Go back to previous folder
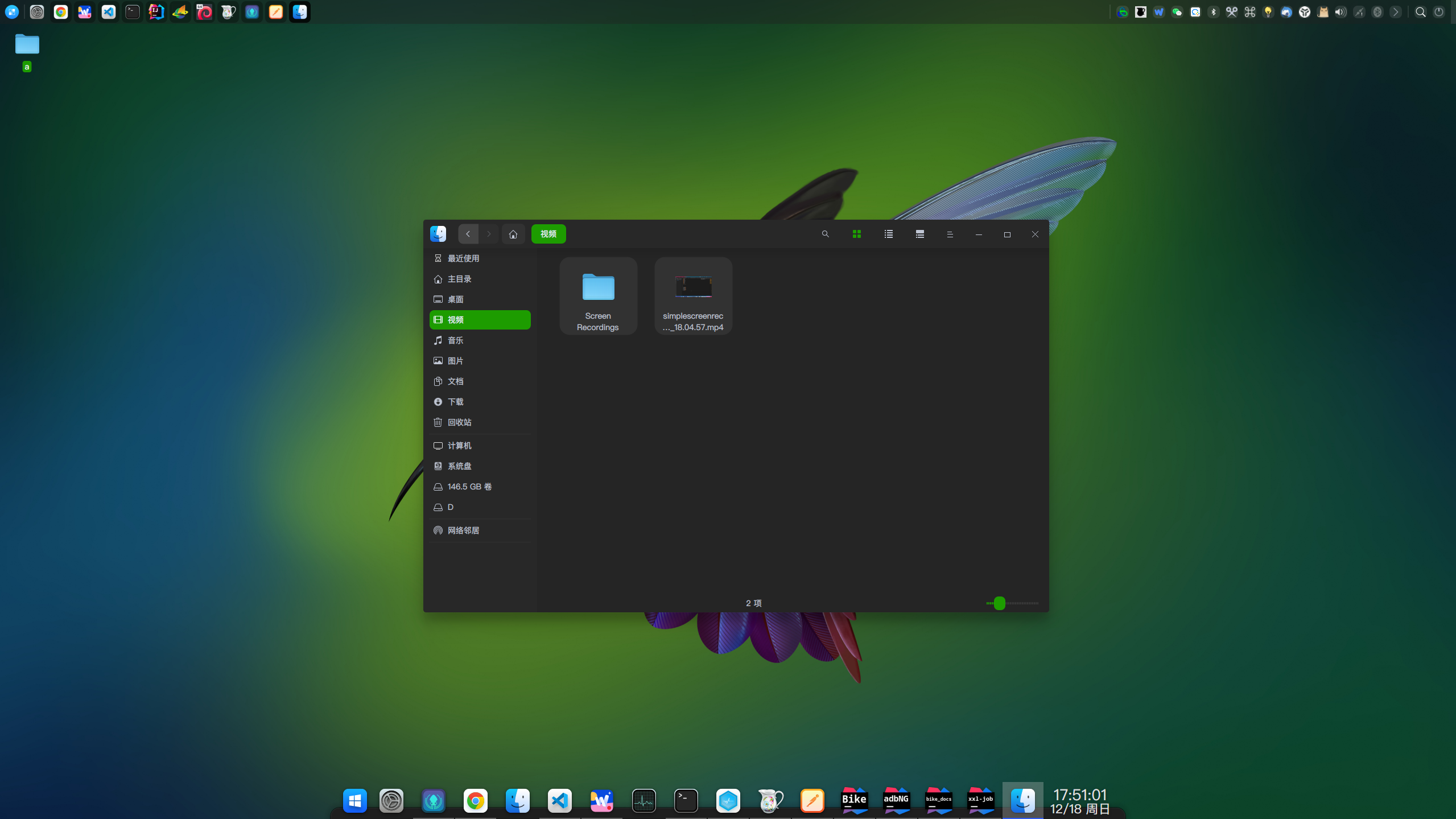The height and width of the screenshot is (819, 1456). tap(468, 234)
